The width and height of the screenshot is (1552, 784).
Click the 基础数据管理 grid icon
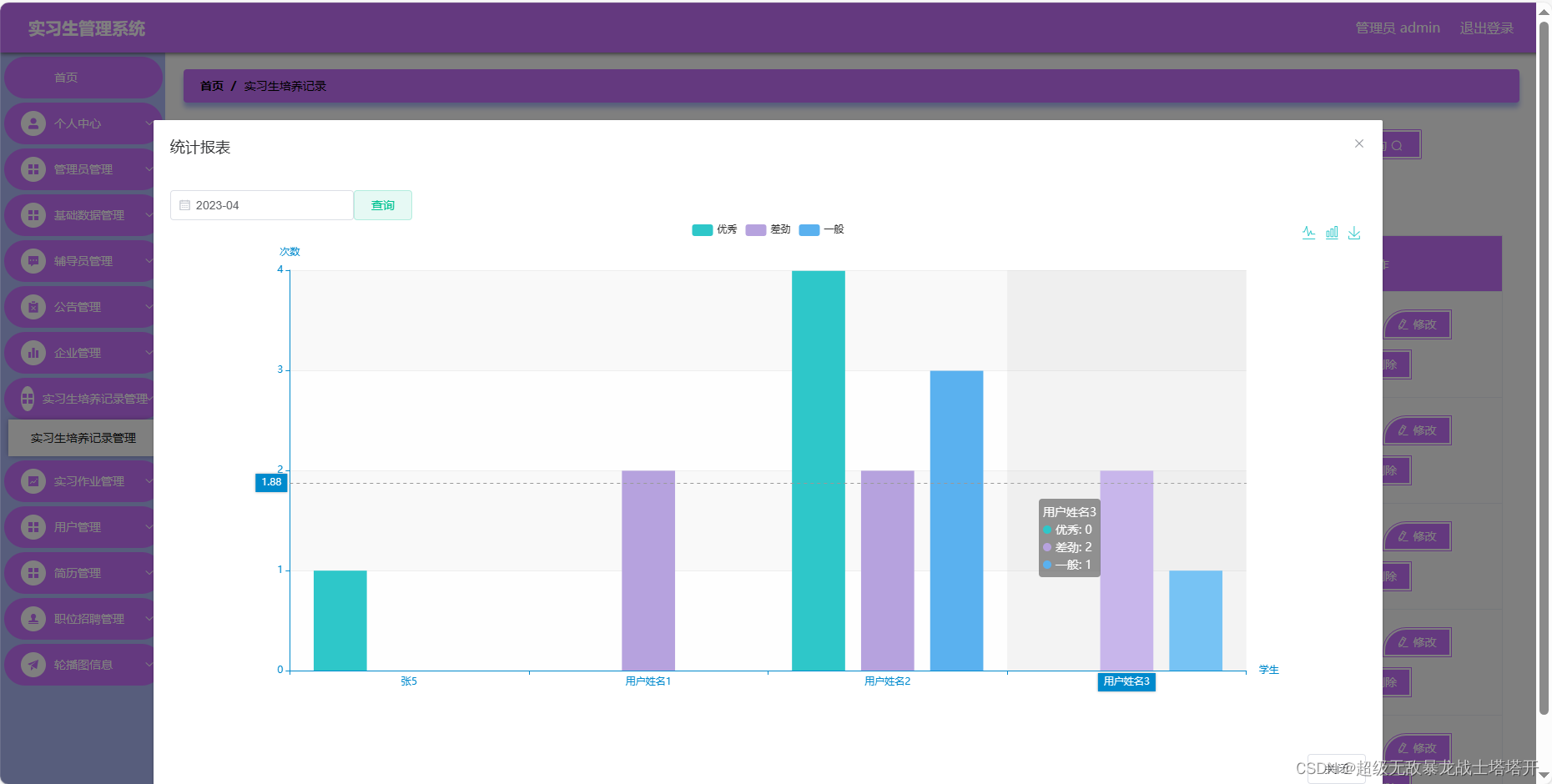point(33,215)
